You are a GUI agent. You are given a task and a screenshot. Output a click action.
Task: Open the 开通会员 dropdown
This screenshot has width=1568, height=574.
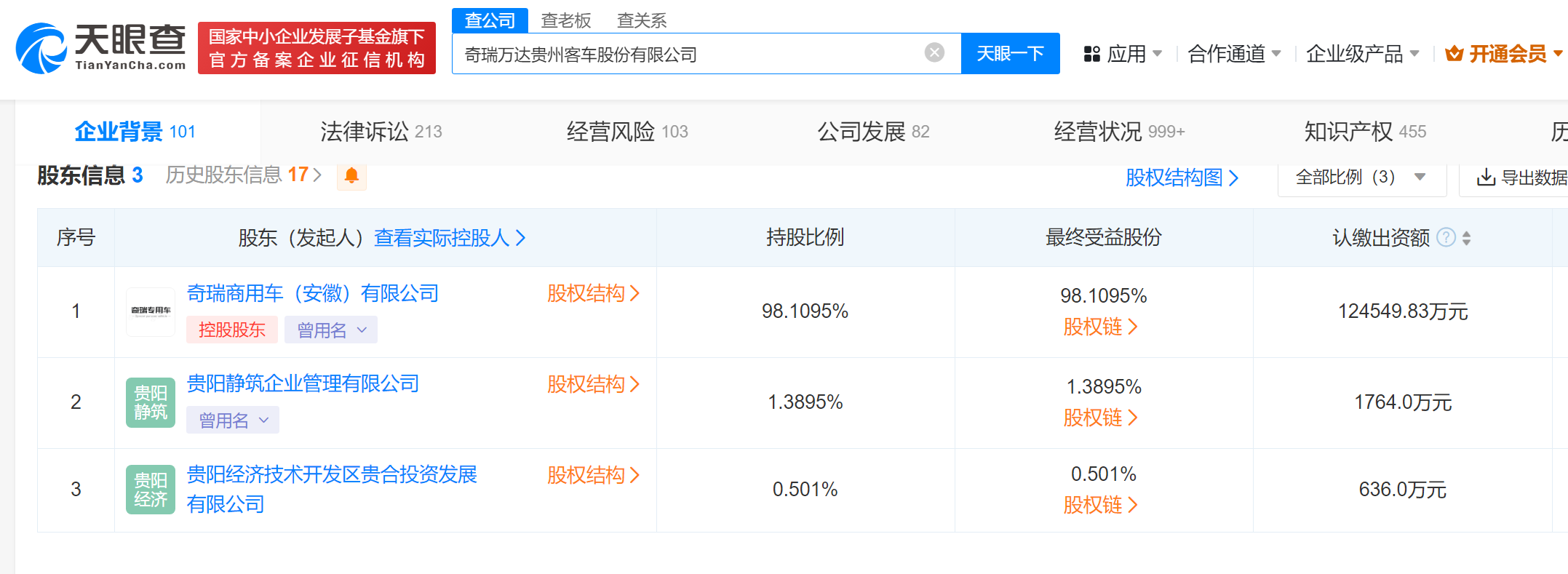coord(1558,54)
